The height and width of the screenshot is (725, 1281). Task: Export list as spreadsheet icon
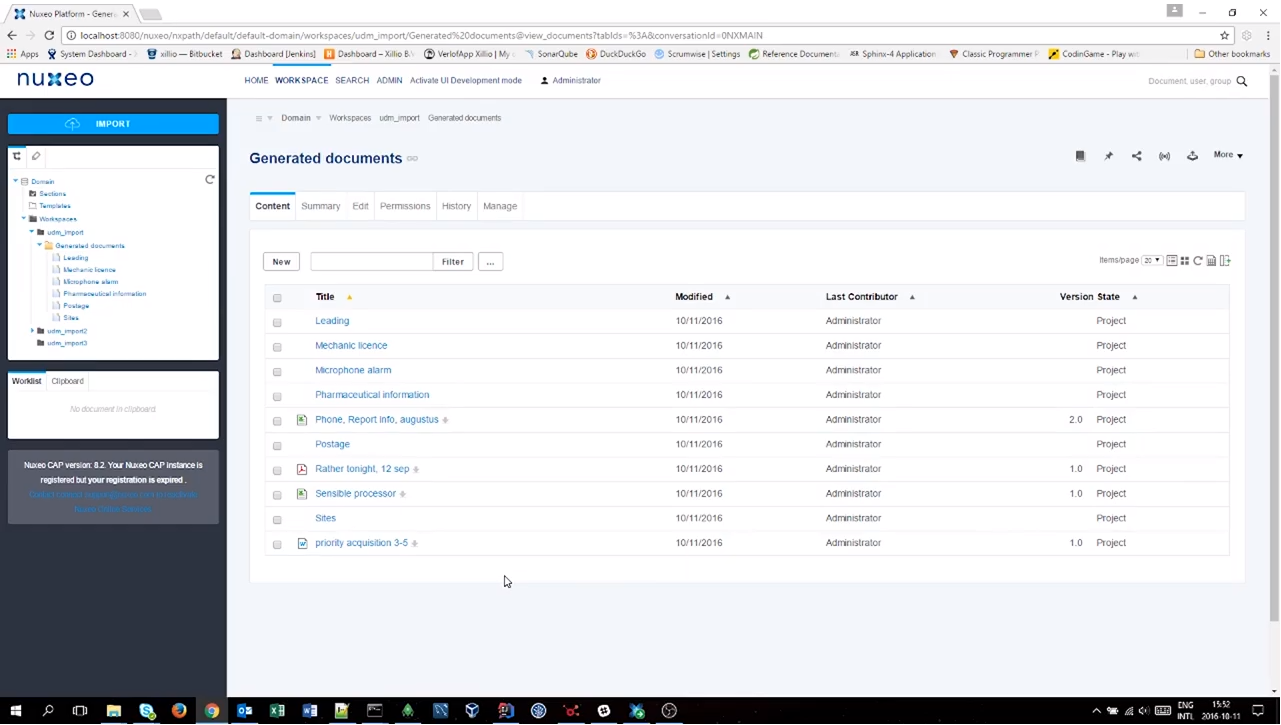pos(1212,260)
